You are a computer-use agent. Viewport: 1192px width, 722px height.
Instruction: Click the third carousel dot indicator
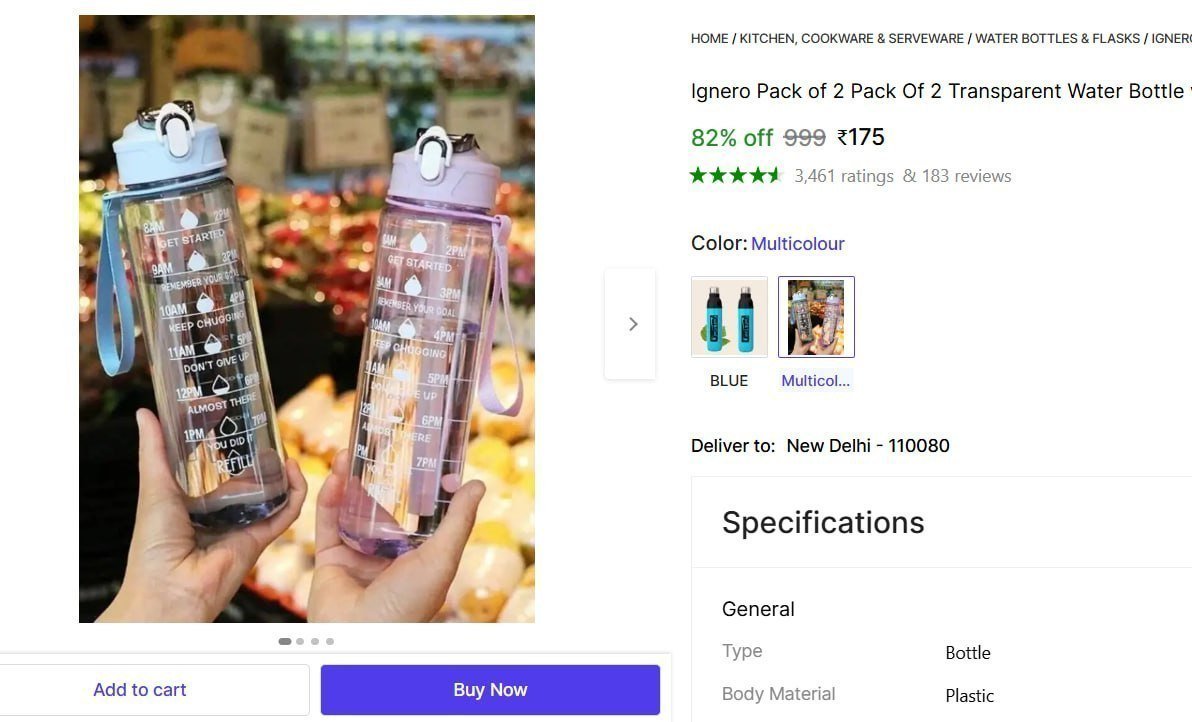point(315,641)
